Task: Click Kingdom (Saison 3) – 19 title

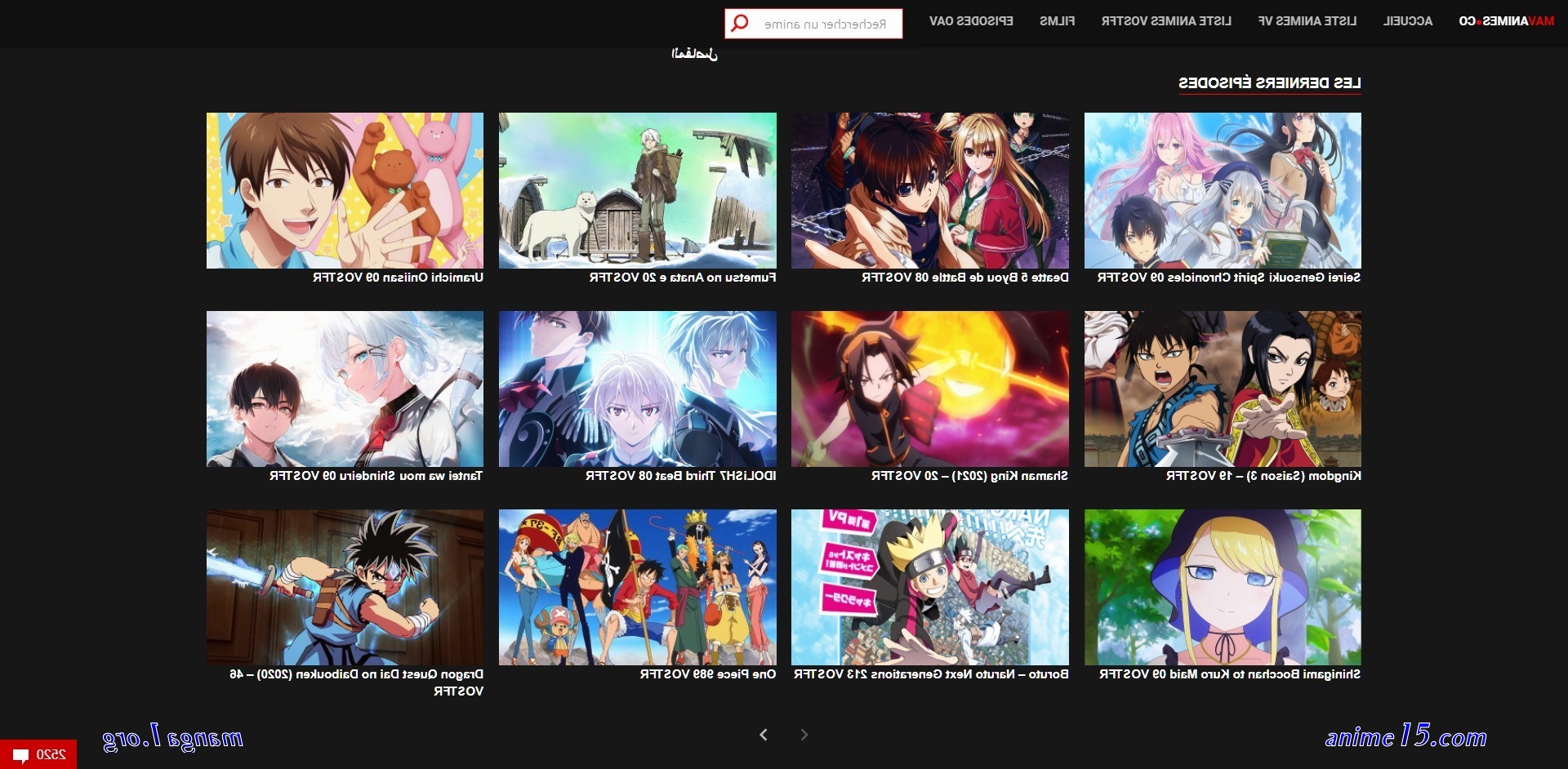Action: [1263, 476]
